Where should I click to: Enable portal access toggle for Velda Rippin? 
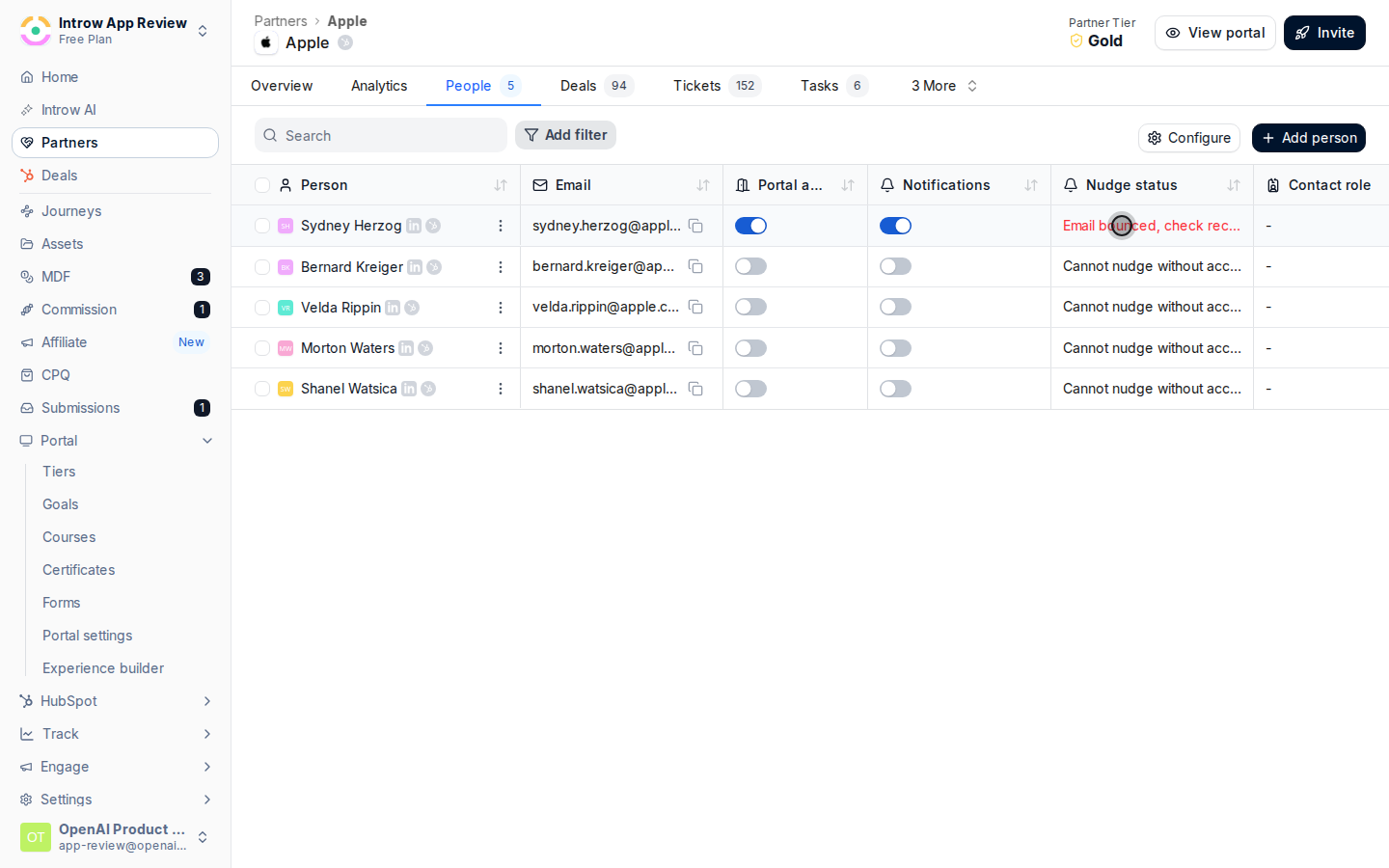coord(750,307)
